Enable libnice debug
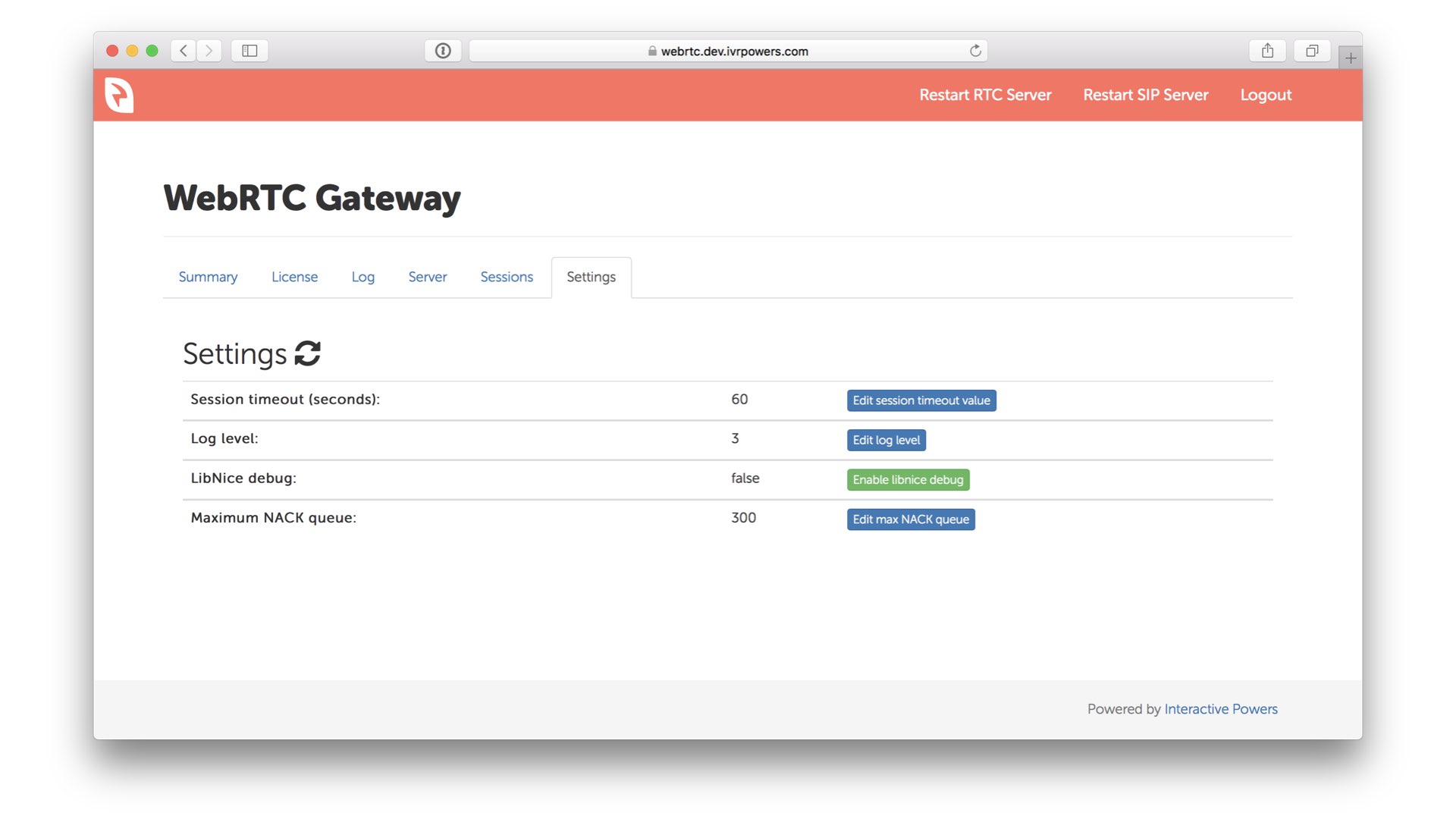1456x819 pixels. click(908, 480)
